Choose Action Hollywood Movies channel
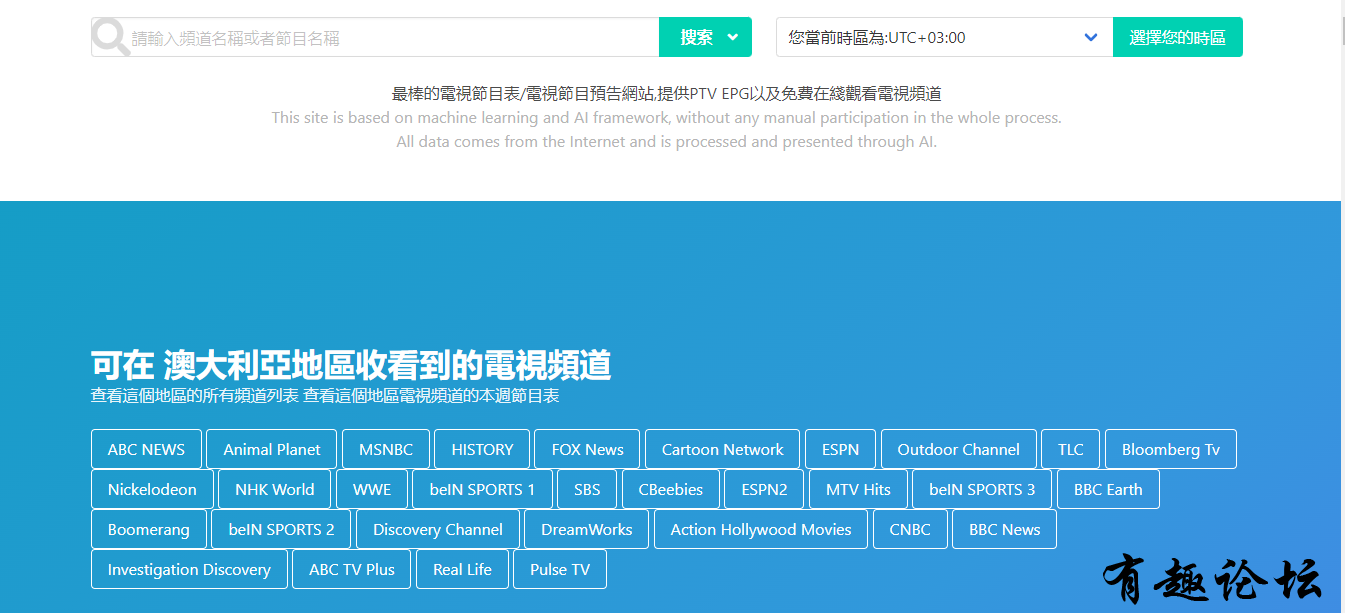1345x613 pixels. 761,529
